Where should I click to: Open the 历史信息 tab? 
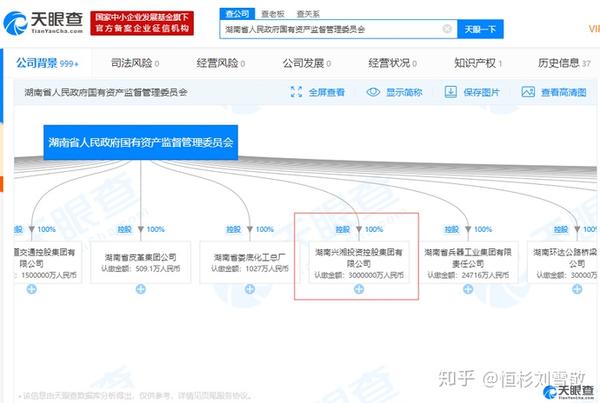pyautogui.click(x=564, y=63)
